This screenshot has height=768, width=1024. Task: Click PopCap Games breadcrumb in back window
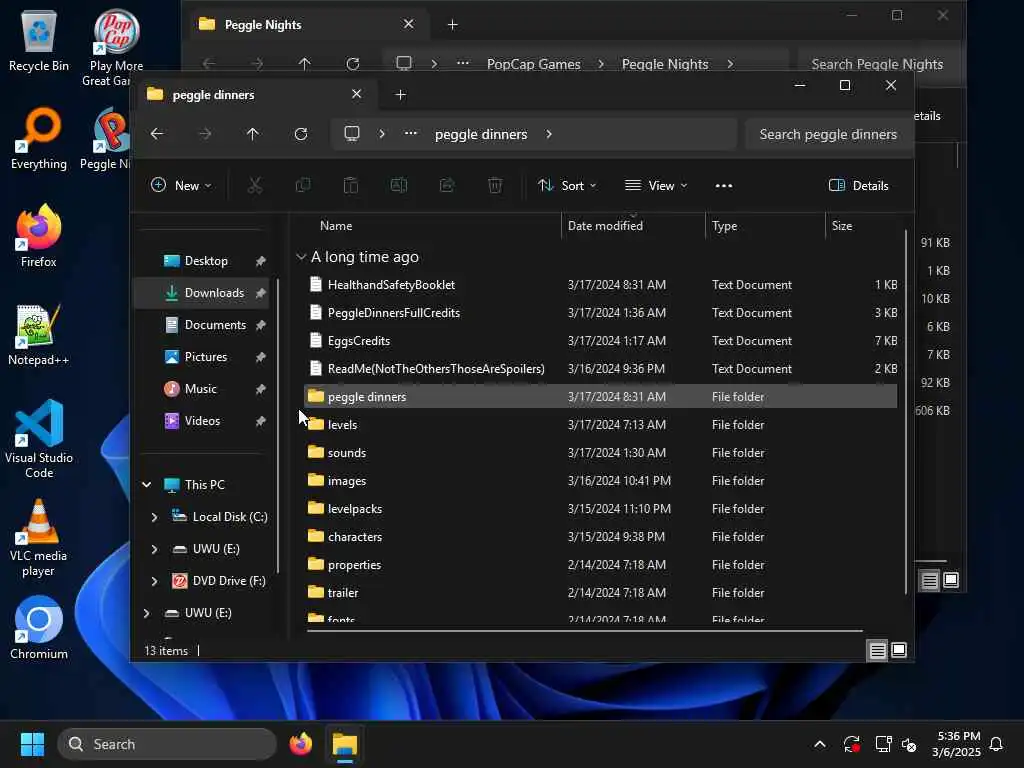(x=534, y=64)
